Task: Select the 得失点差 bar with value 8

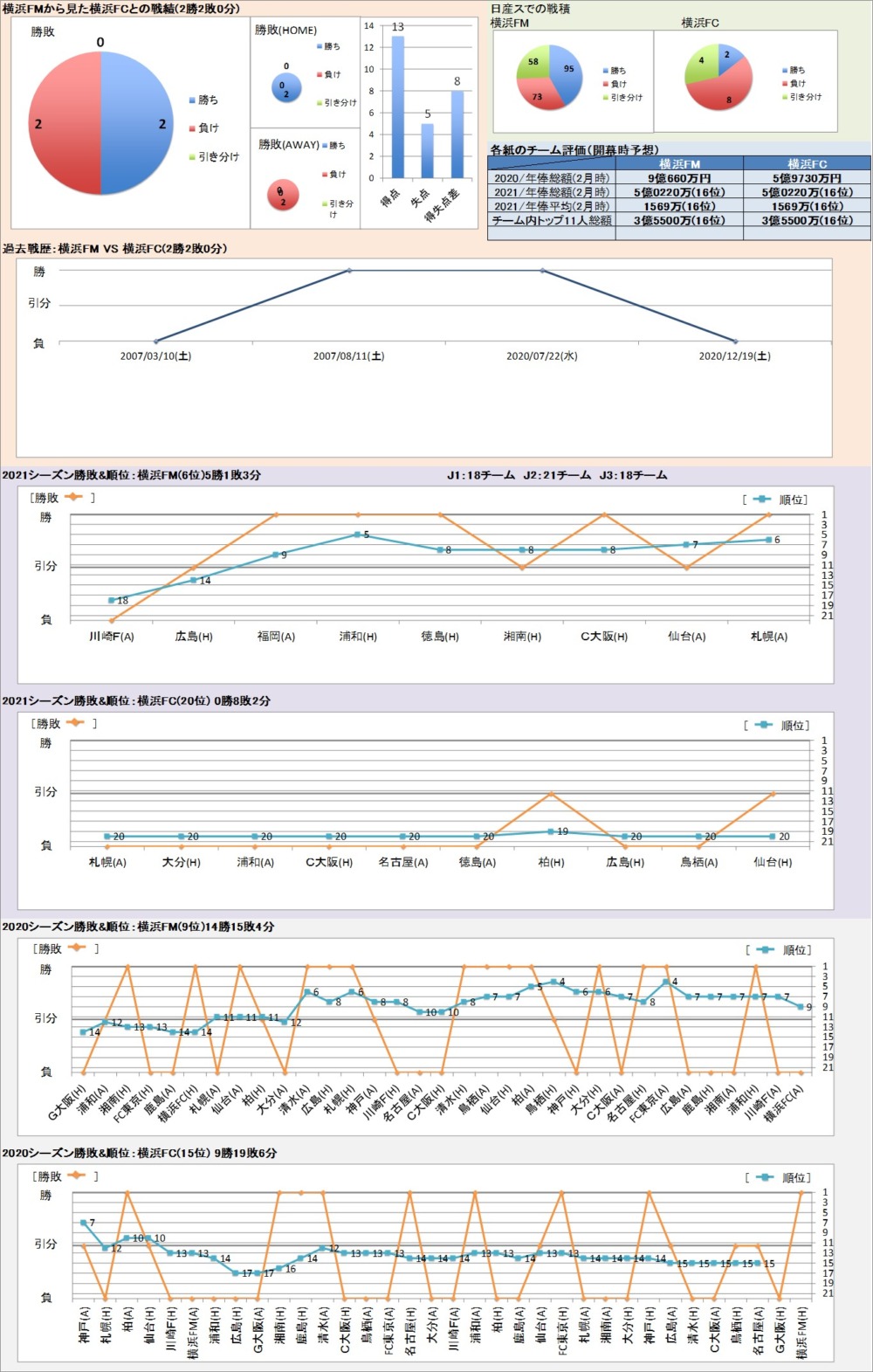Action: 457,134
